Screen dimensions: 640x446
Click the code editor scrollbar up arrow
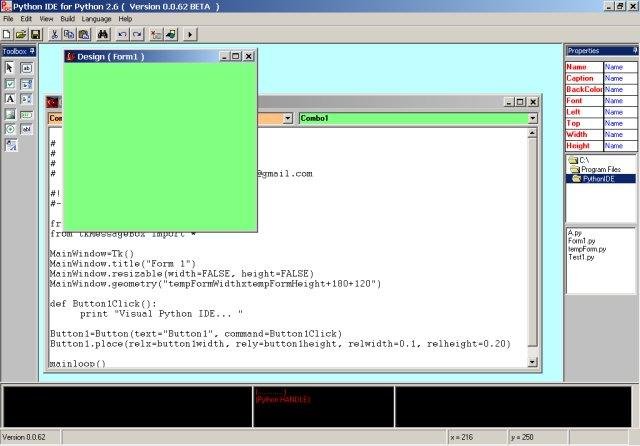coord(532,133)
